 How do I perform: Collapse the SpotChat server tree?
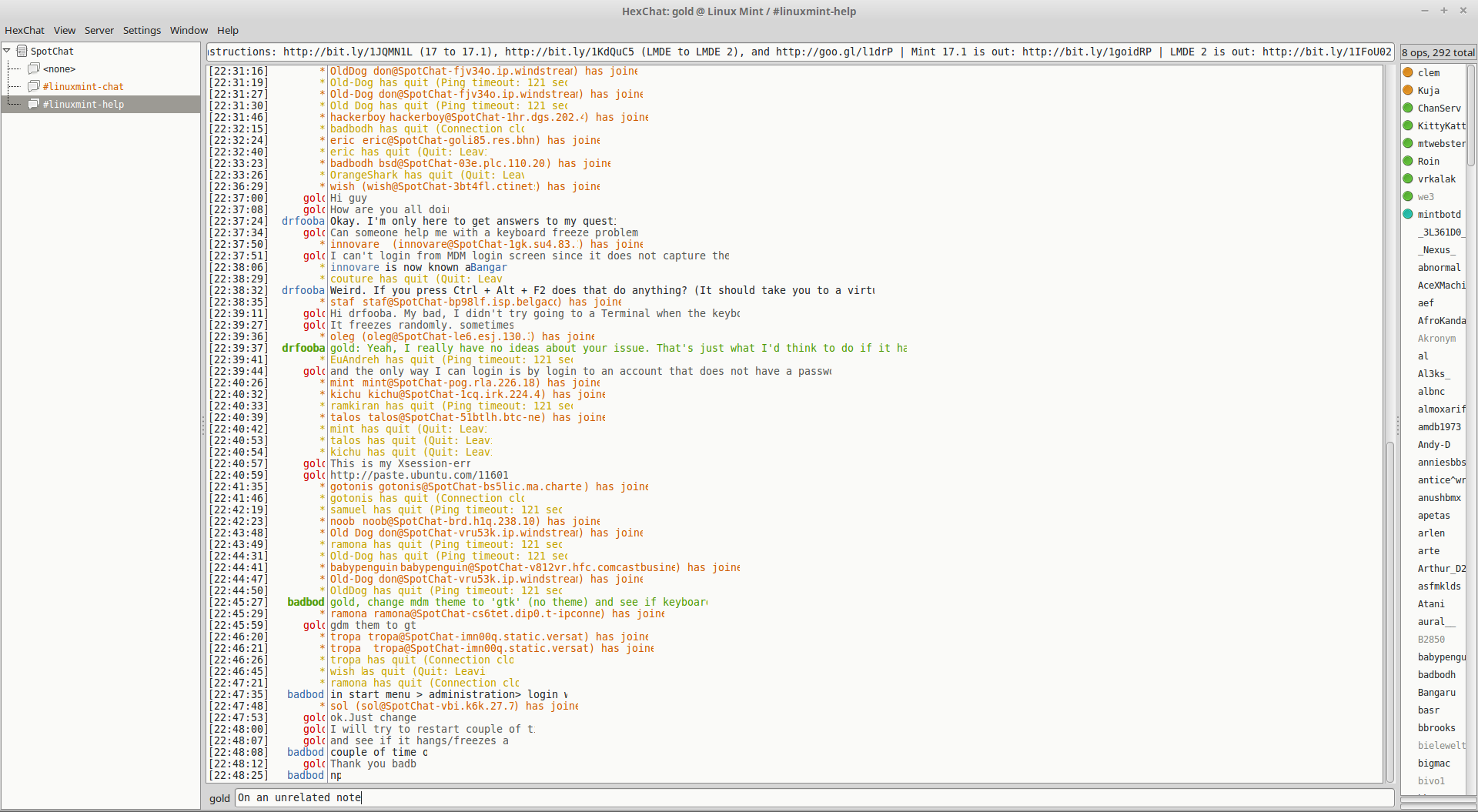7,51
